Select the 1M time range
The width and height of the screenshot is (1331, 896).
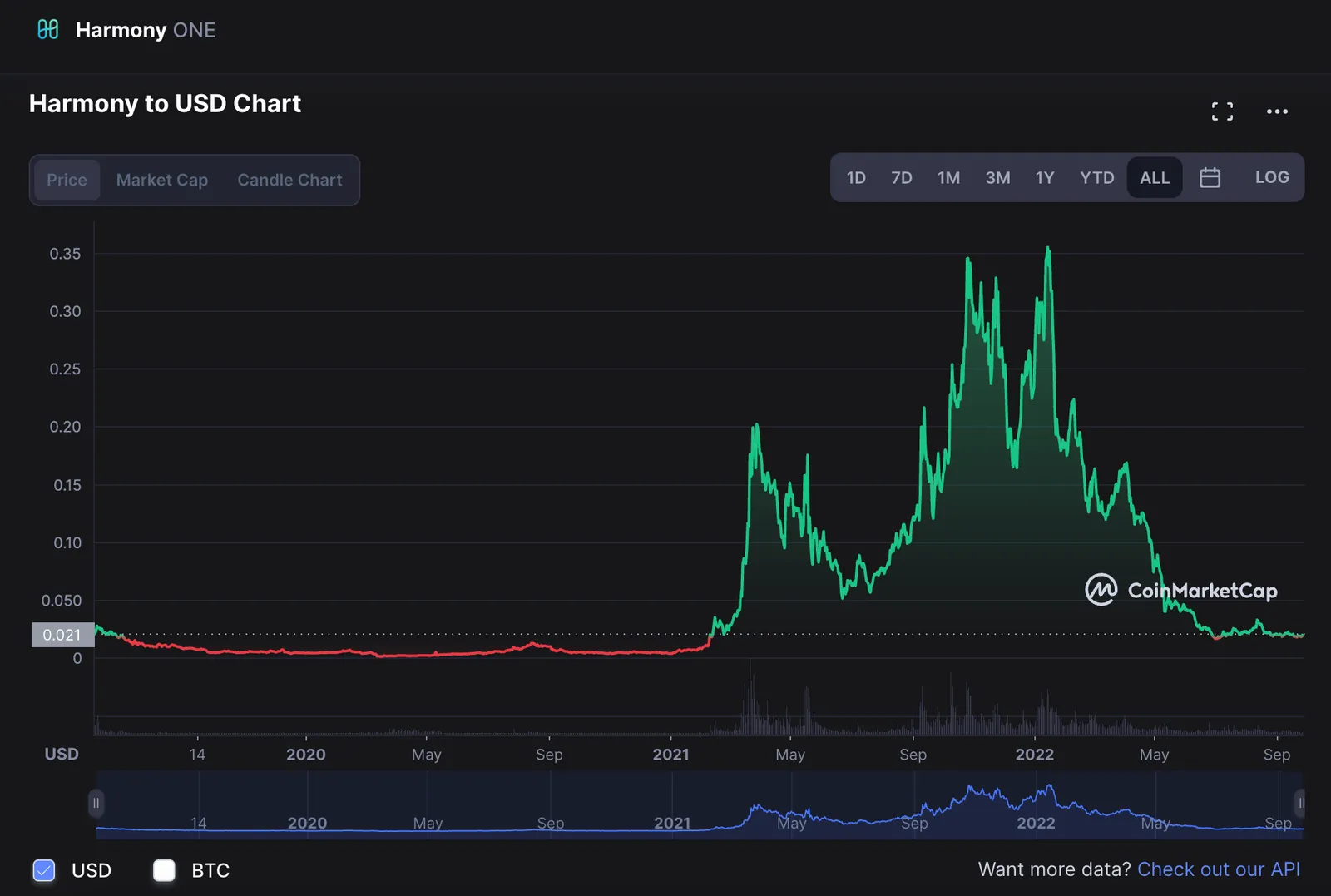pos(948,177)
